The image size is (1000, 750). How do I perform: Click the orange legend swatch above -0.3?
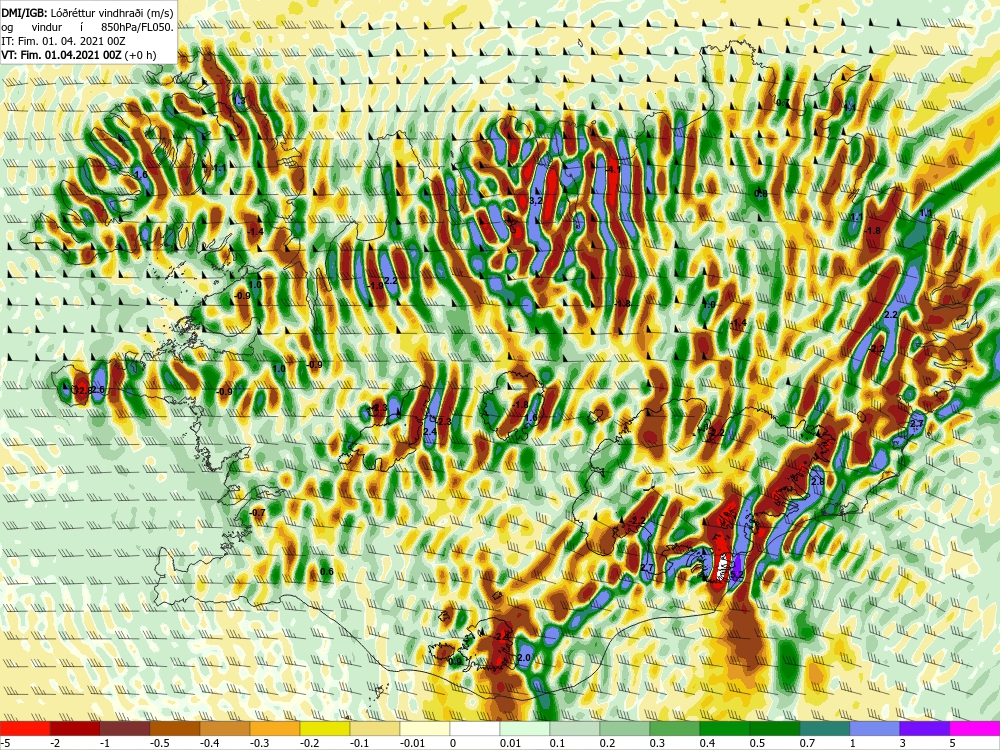click(275, 728)
